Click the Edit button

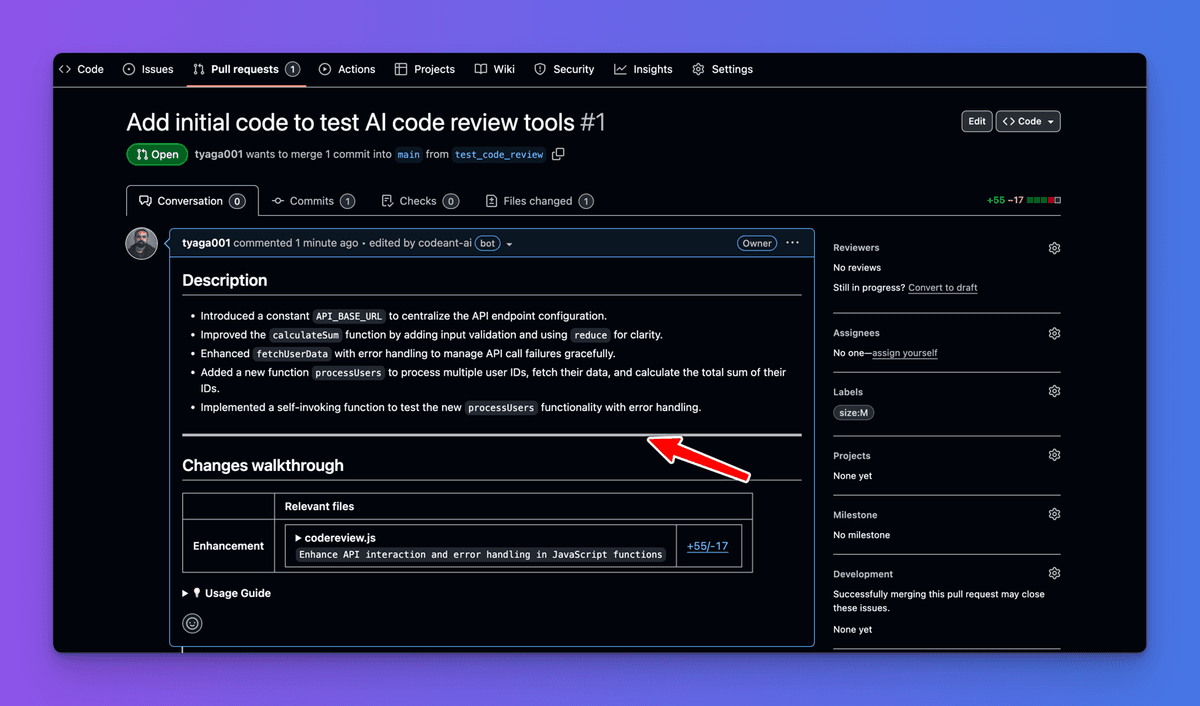[976, 121]
